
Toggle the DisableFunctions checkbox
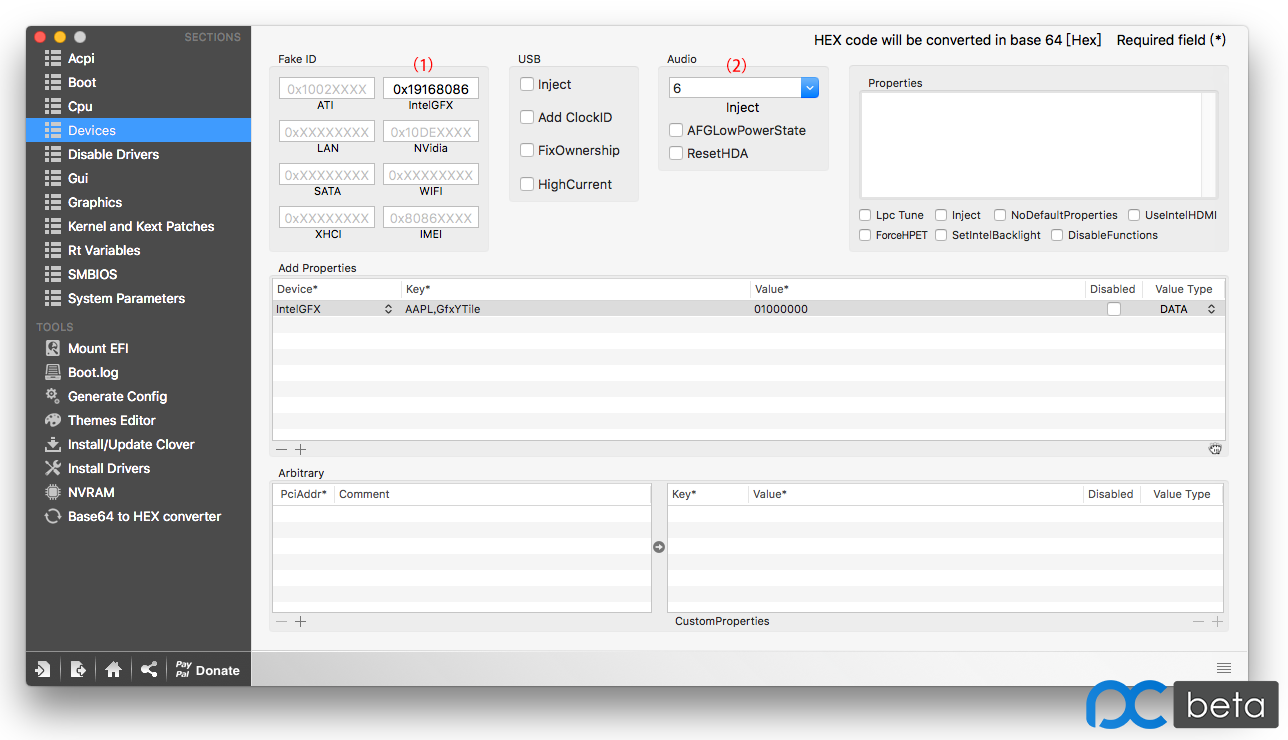click(1057, 235)
